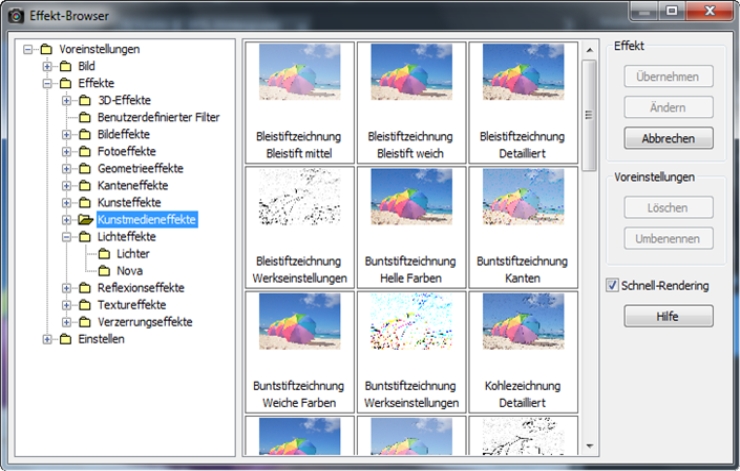Click the Effekt-Browser camera icon in title bar
Screen dimensions: 740x471
[x=16, y=16]
